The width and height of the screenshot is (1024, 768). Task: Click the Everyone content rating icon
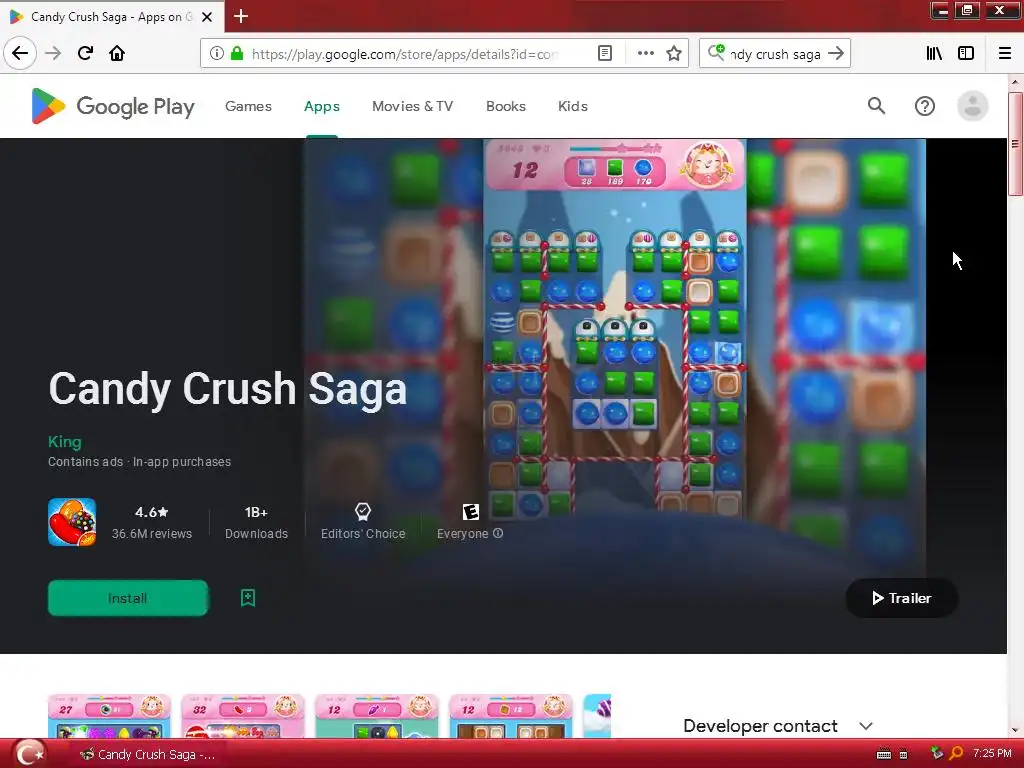click(x=471, y=512)
